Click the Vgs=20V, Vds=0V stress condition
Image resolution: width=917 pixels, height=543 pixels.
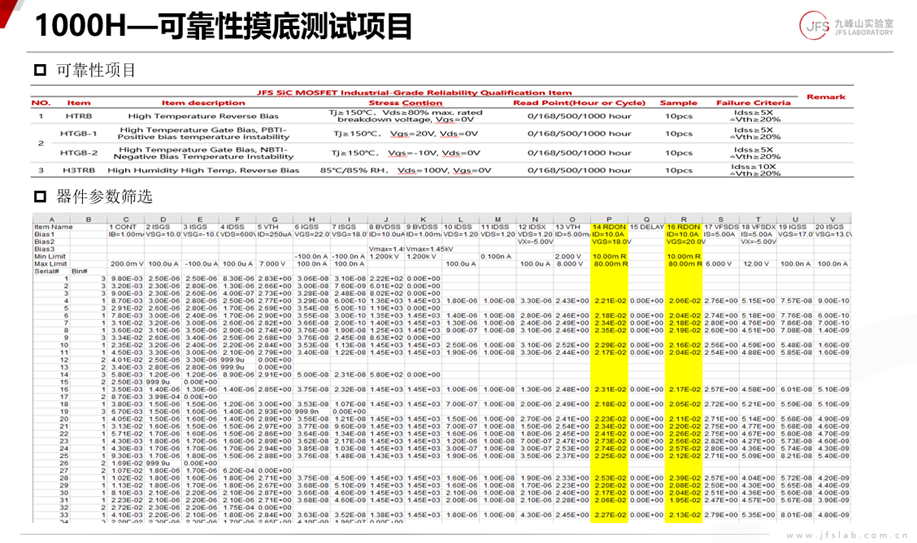click(405, 133)
